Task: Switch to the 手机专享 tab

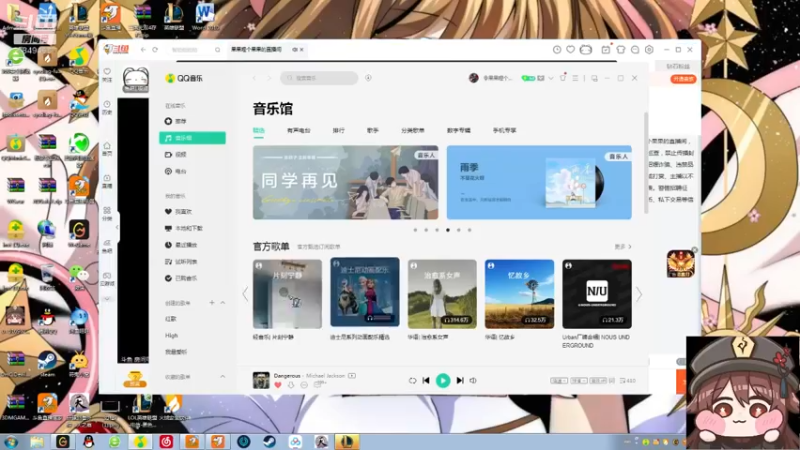Action: [x=505, y=131]
